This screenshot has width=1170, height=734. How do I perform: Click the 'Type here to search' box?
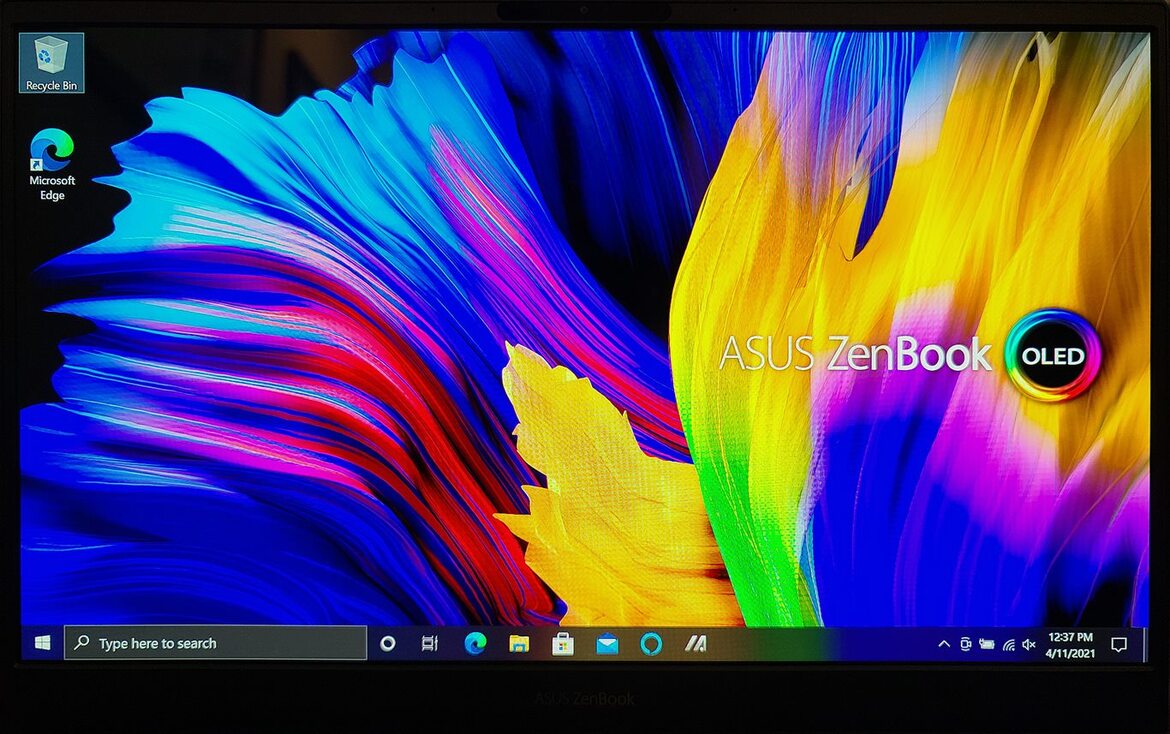(216, 643)
